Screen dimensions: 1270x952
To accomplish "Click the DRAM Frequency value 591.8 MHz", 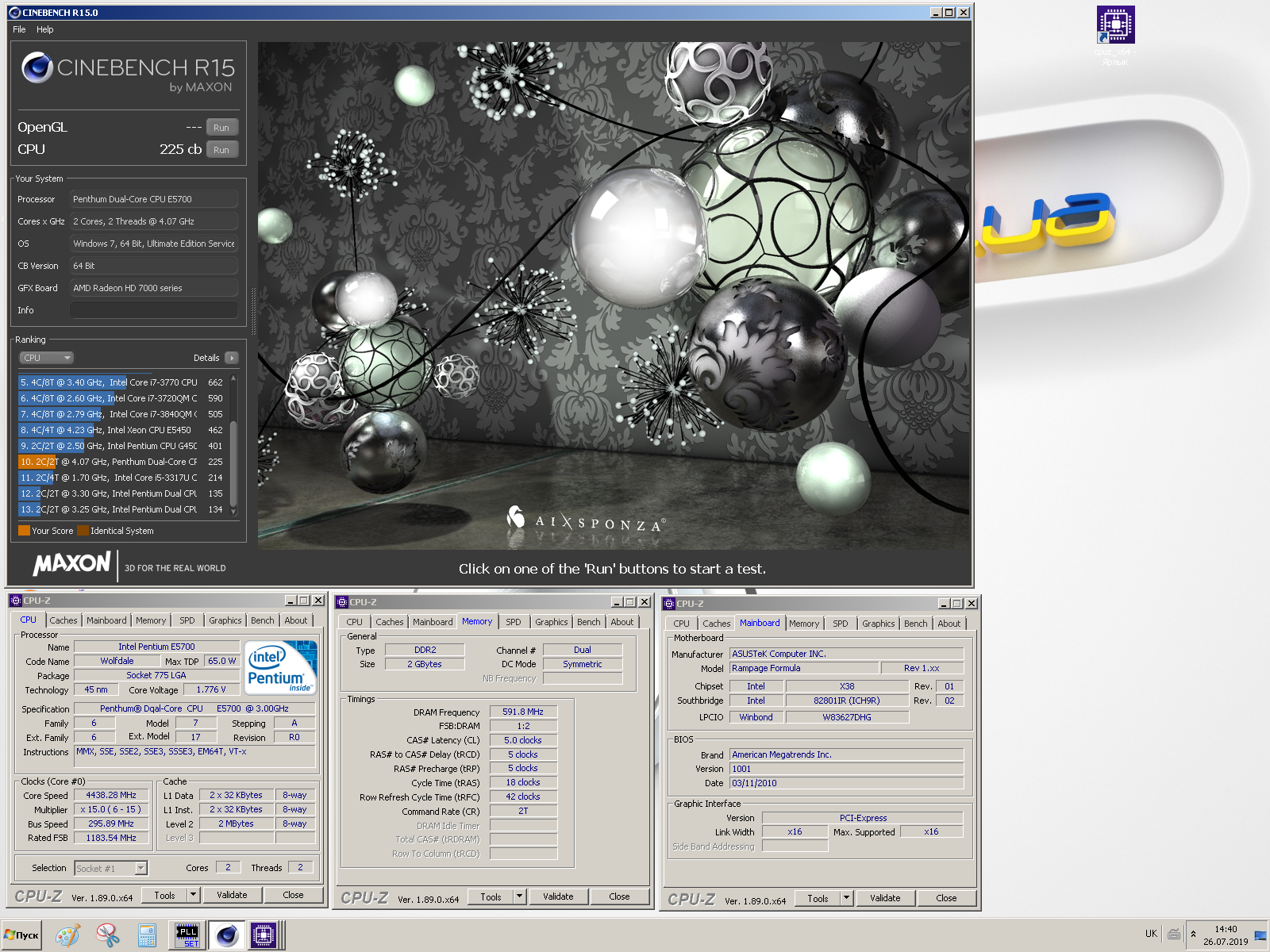I will coord(523,712).
